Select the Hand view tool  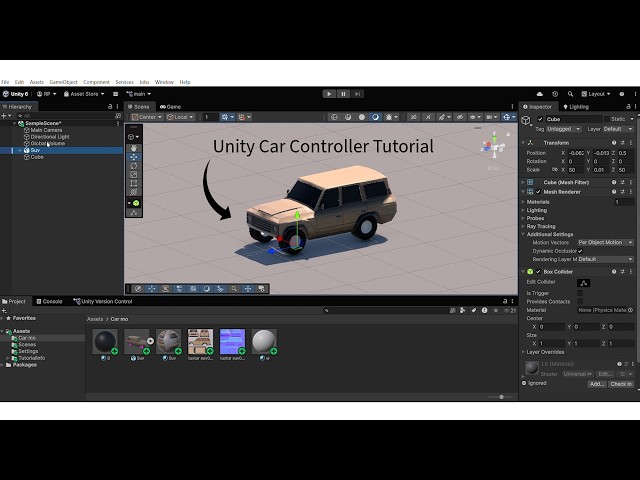coord(134,148)
